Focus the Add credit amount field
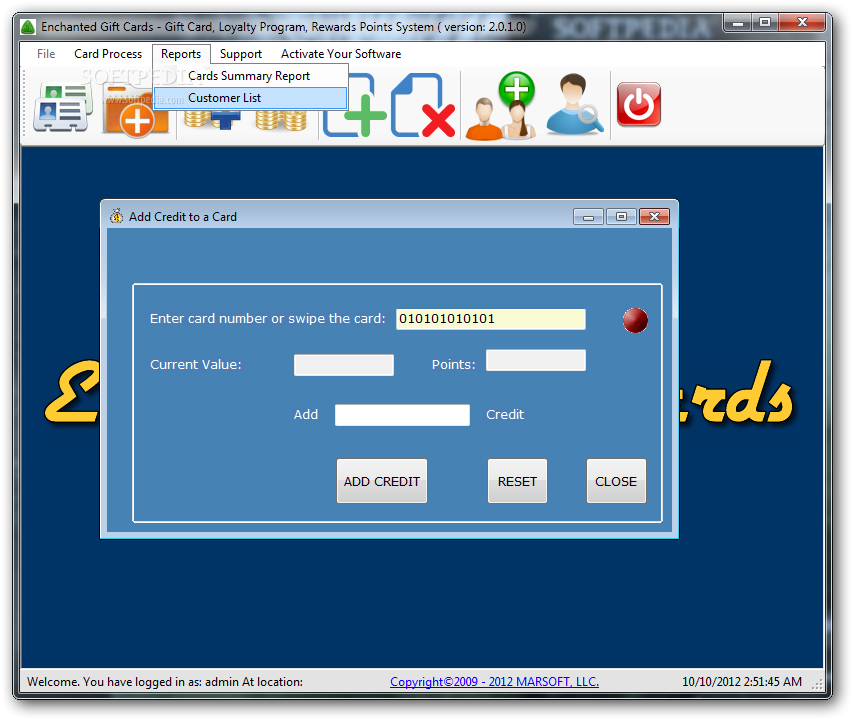 [x=402, y=415]
